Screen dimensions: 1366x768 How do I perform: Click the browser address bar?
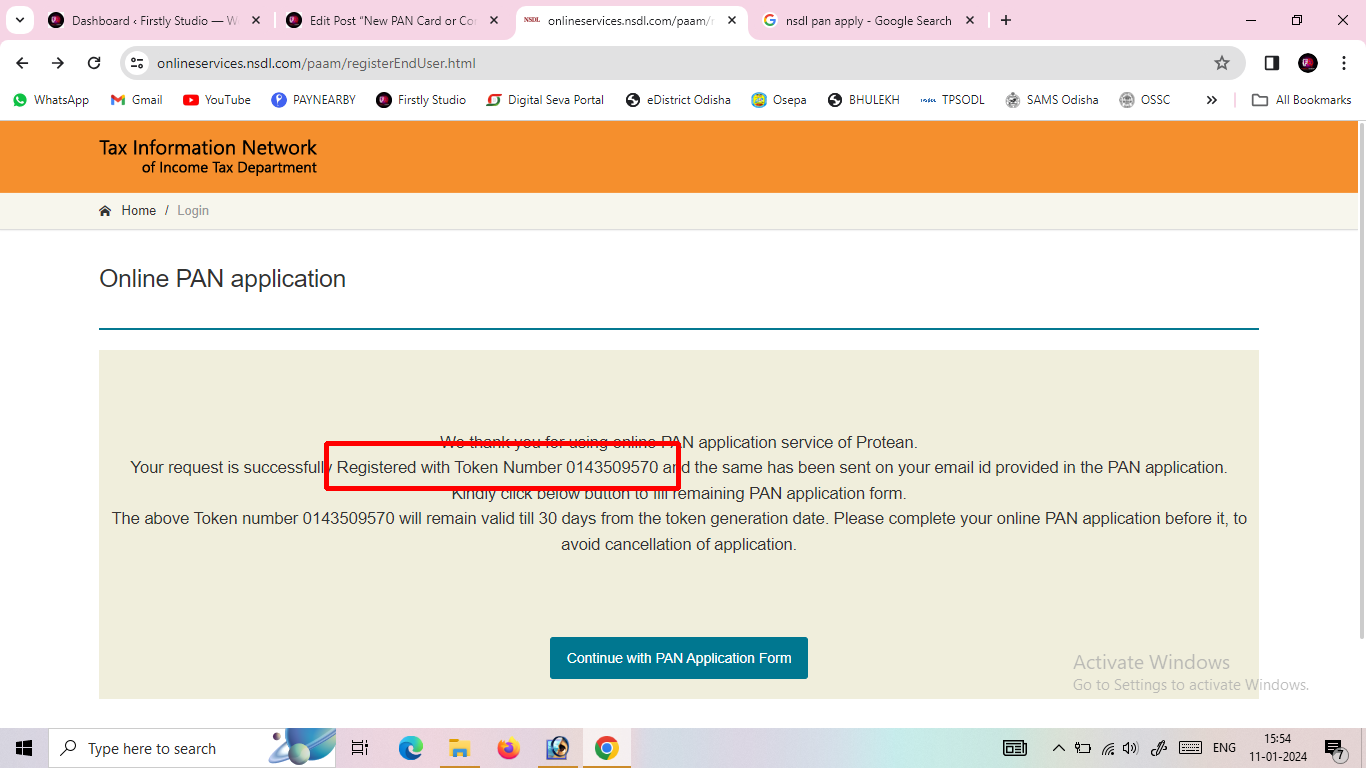pyautogui.click(x=400, y=62)
